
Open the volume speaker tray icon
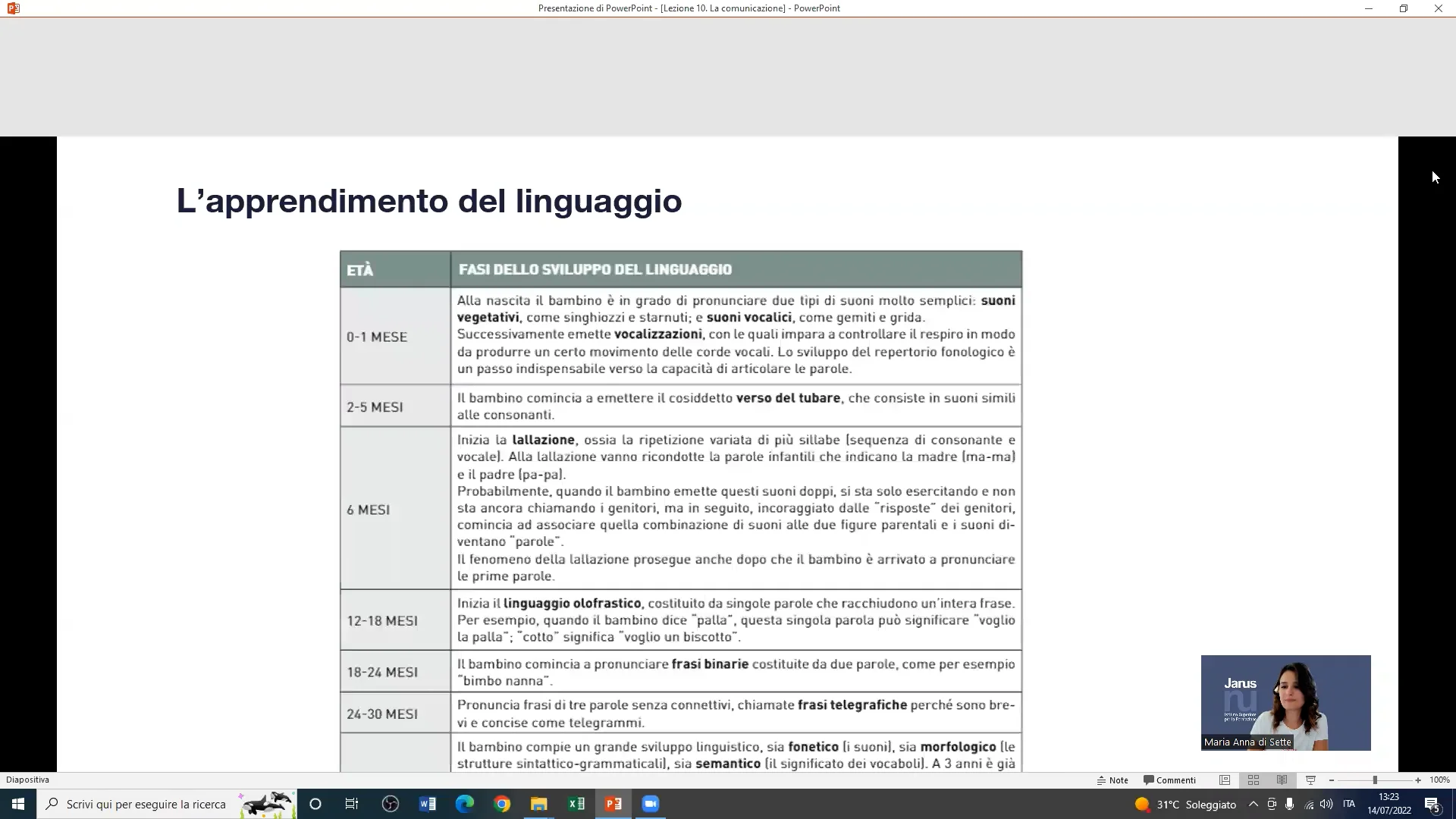(1326, 804)
